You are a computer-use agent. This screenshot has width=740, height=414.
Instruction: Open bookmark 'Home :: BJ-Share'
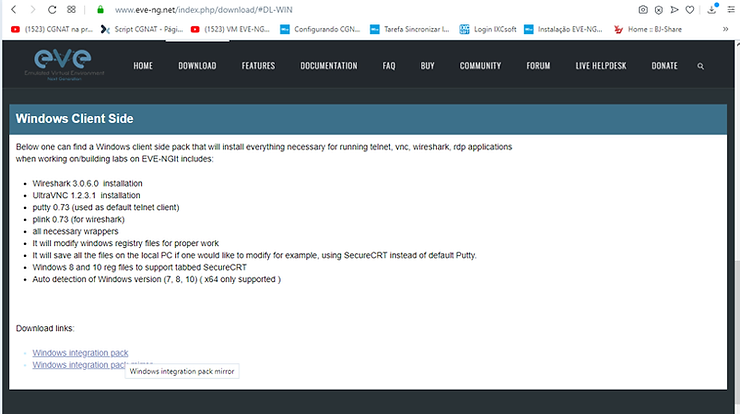648,29
